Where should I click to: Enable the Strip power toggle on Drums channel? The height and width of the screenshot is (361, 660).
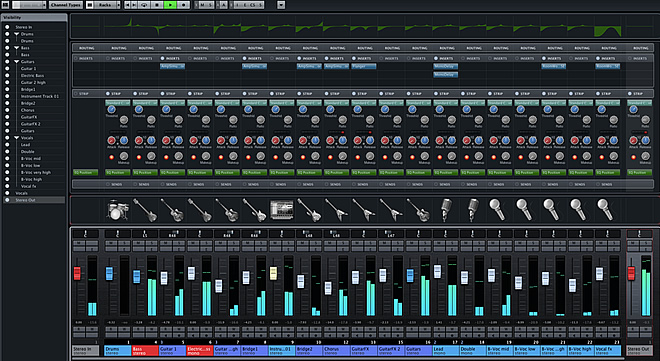click(x=108, y=93)
